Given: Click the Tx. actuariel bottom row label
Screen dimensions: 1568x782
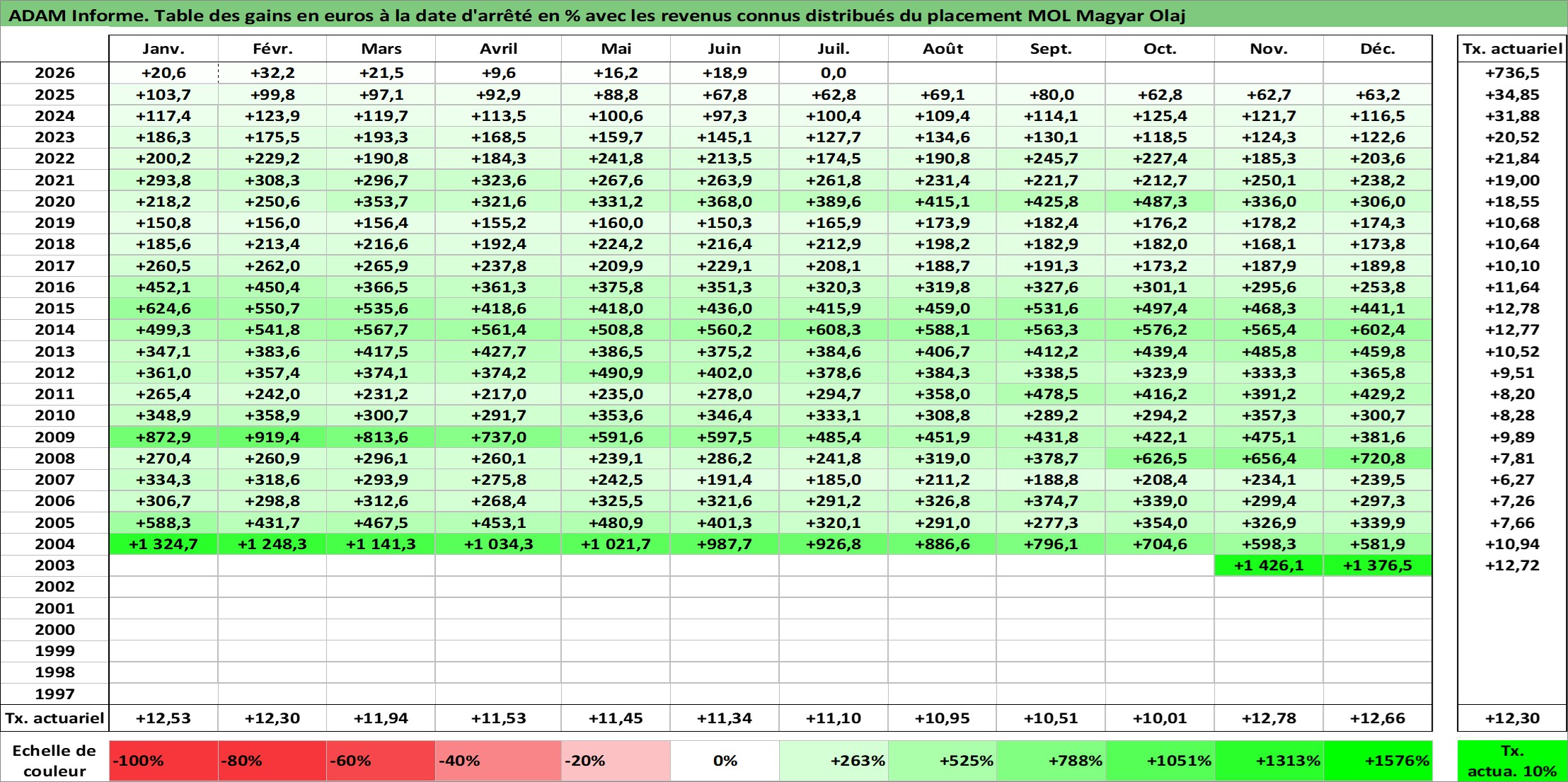Looking at the screenshot, I should pyautogui.click(x=54, y=718).
